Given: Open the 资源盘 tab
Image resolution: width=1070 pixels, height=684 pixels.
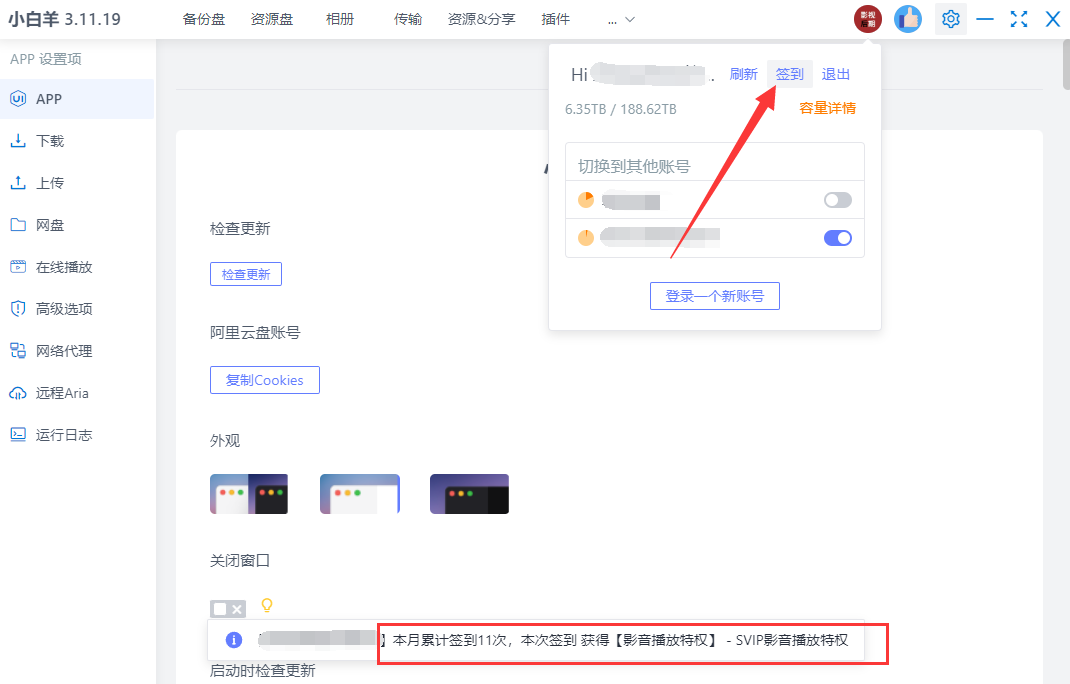Looking at the screenshot, I should pyautogui.click(x=272, y=19).
